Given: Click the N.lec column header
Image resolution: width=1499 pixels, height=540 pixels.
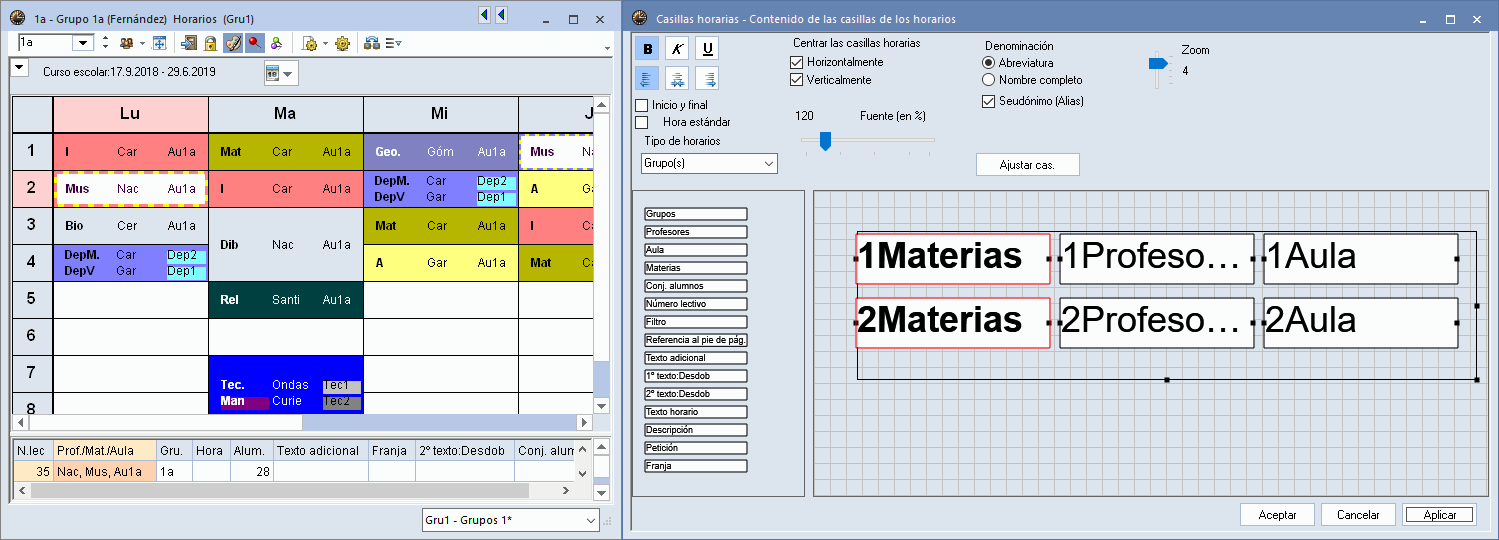Looking at the screenshot, I should (33, 451).
